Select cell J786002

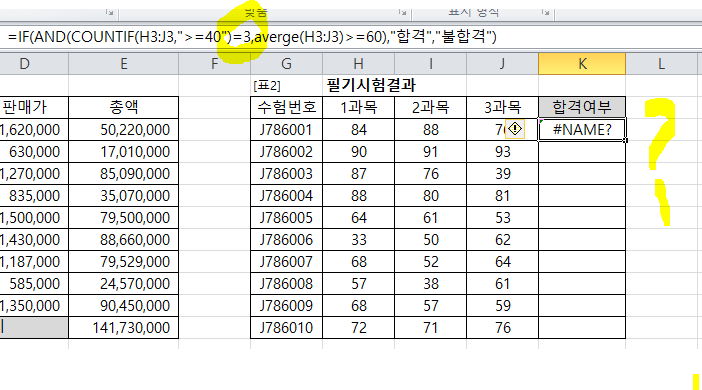click(x=287, y=151)
